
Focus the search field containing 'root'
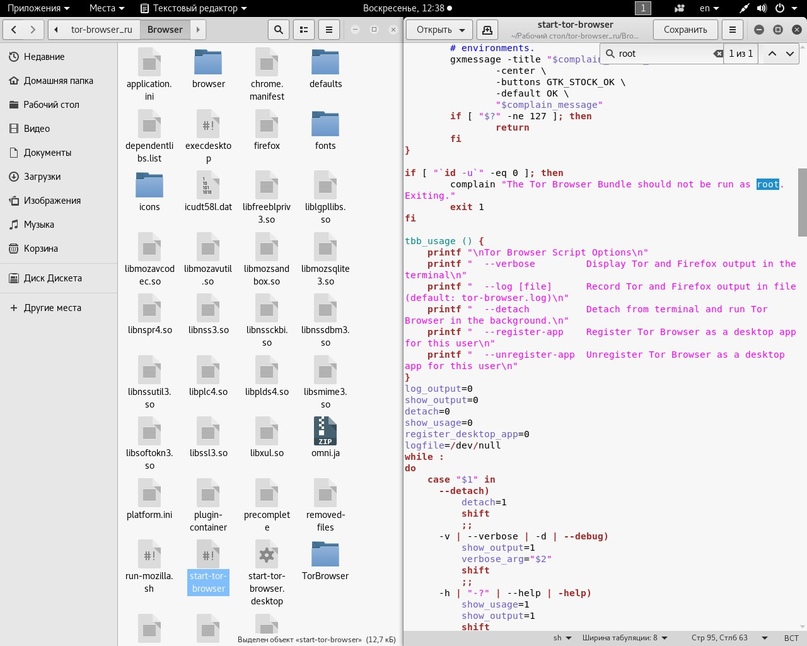point(664,54)
